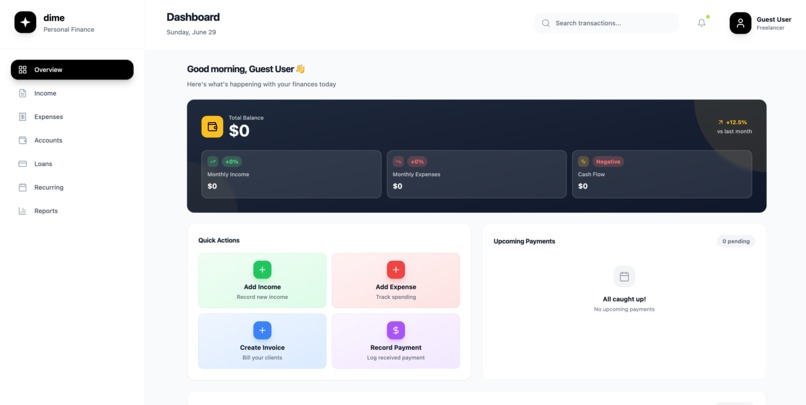Click the Record Payment button label
806x405 pixels.
396,347
